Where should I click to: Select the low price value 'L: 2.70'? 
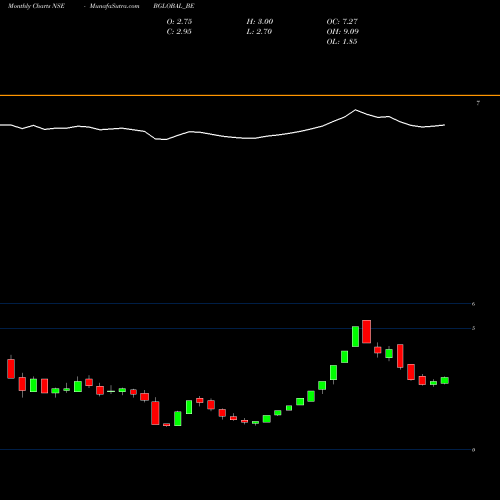point(259,32)
